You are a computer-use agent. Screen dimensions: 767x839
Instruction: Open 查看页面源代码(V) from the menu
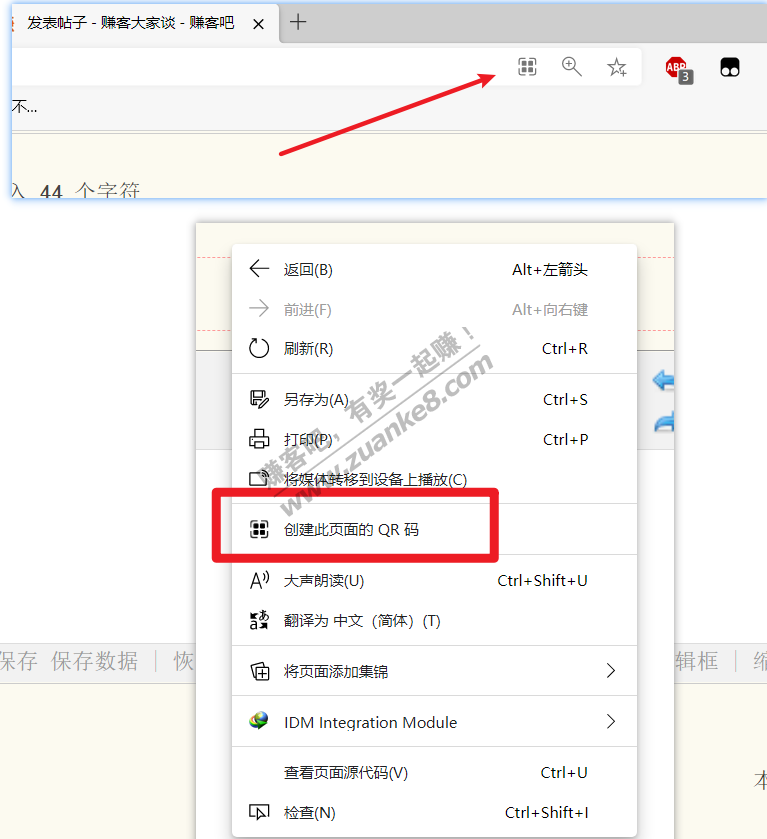346,773
